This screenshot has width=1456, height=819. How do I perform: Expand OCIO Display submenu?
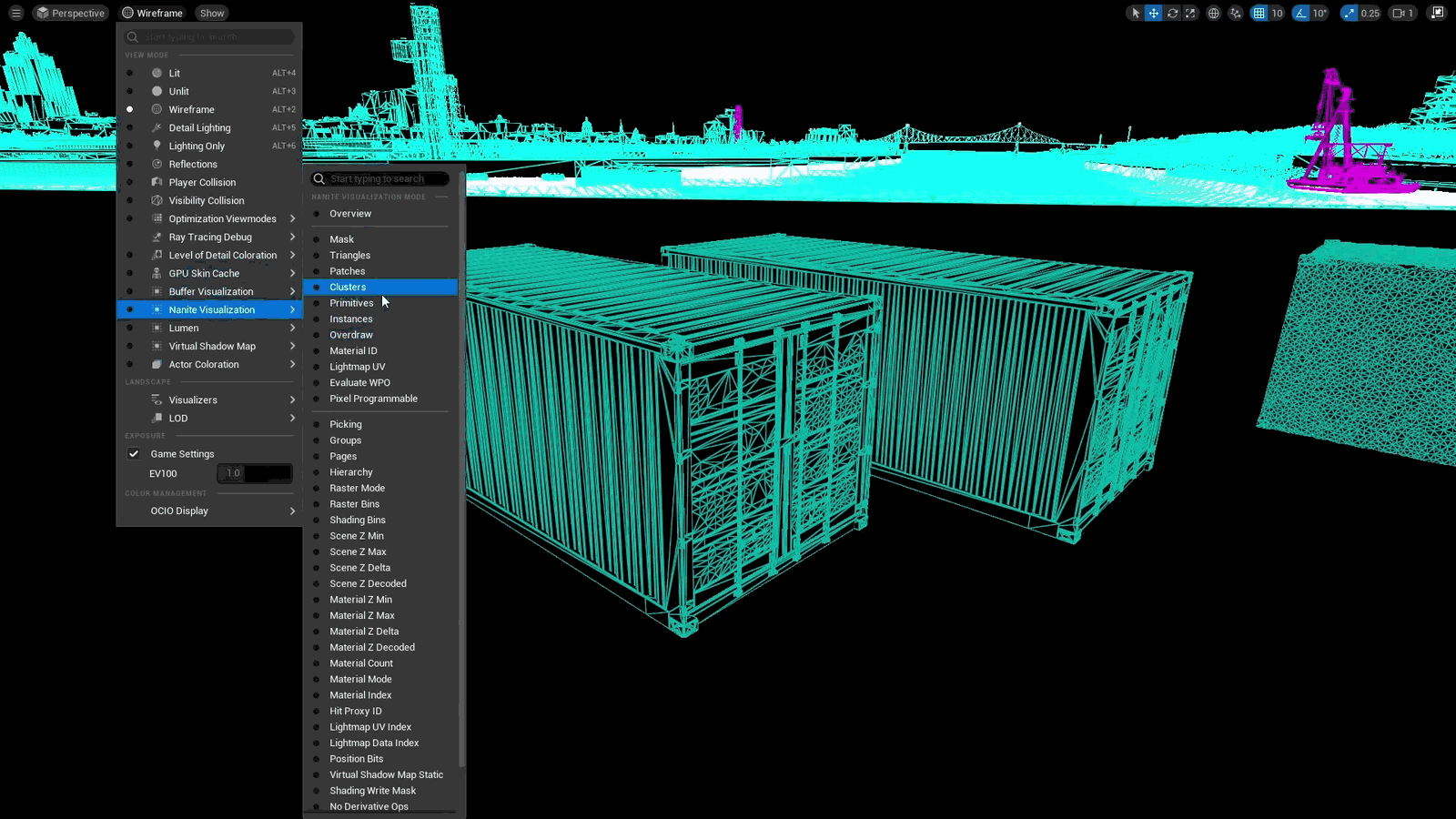click(209, 511)
